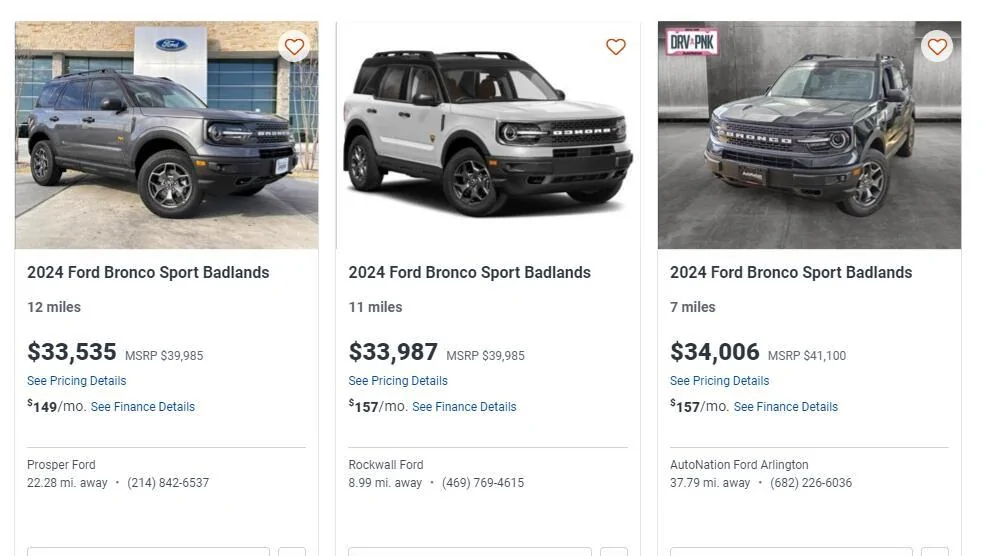Screen dimensions: 989x556
Task: Tap heart icon on AutoNation Bronco photo
Action: coord(937,46)
